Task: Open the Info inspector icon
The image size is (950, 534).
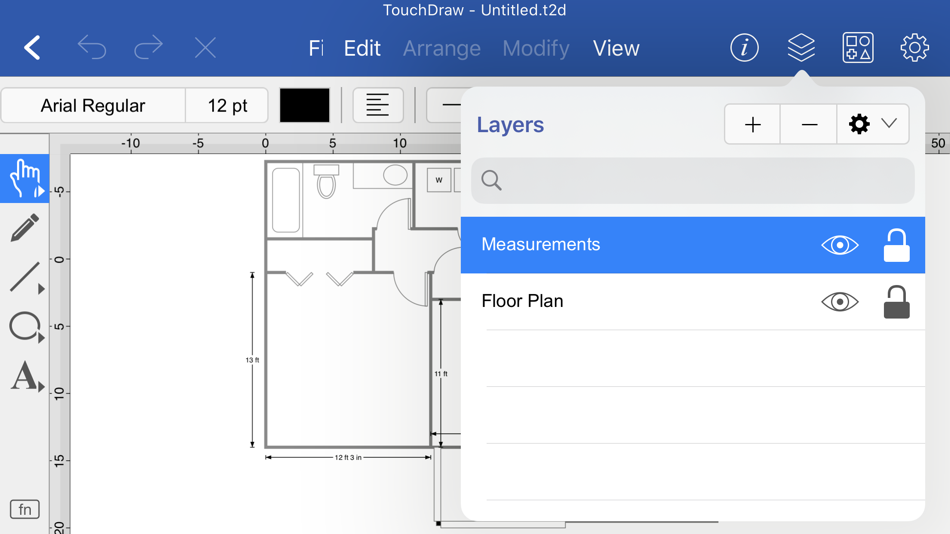Action: click(744, 48)
